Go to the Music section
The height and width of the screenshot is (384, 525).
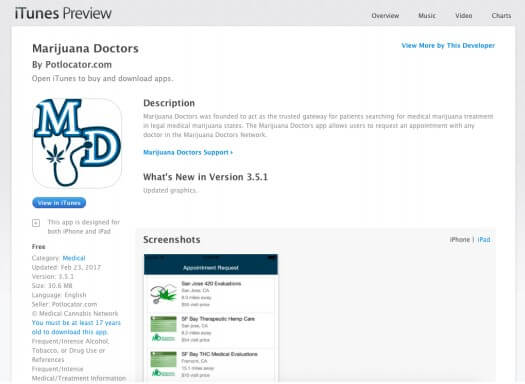point(427,16)
